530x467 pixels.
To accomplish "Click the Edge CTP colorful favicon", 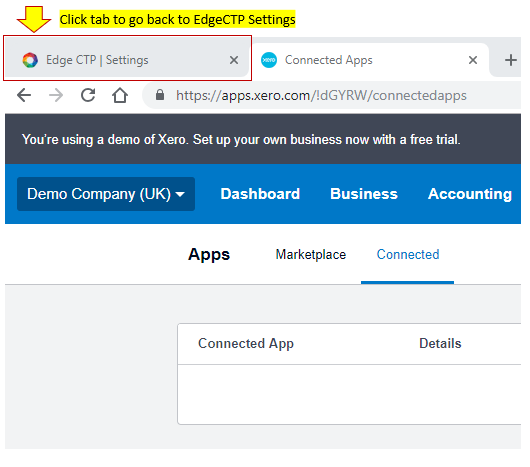I will point(30,60).
